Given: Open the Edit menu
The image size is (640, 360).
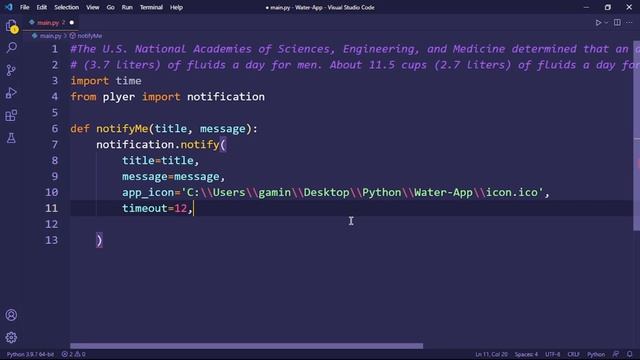Looking at the screenshot, I should pos(42,7).
